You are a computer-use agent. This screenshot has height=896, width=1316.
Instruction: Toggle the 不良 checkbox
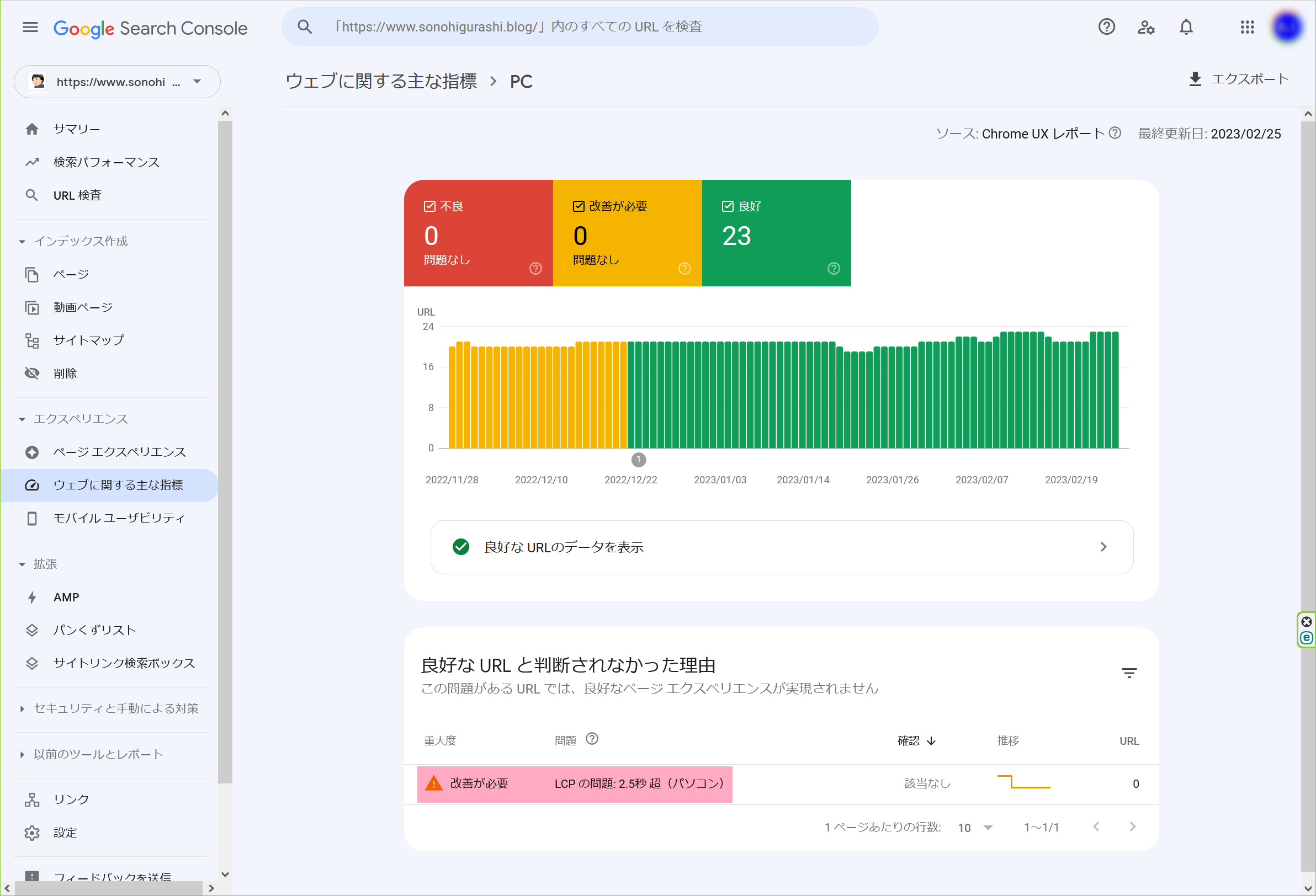click(x=429, y=206)
